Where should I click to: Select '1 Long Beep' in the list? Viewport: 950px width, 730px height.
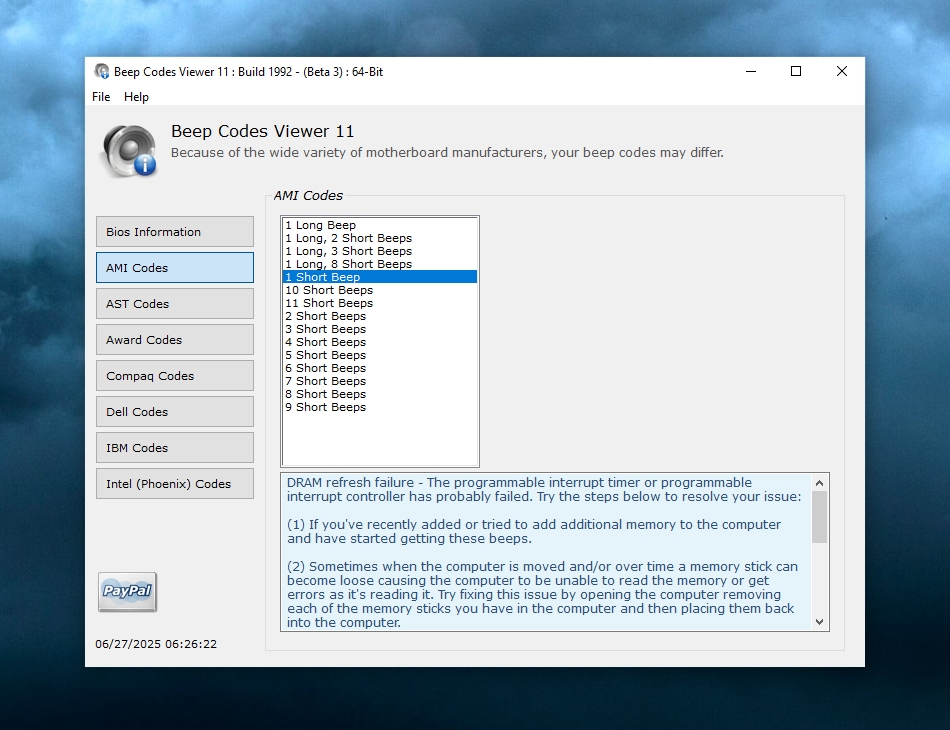coord(380,225)
